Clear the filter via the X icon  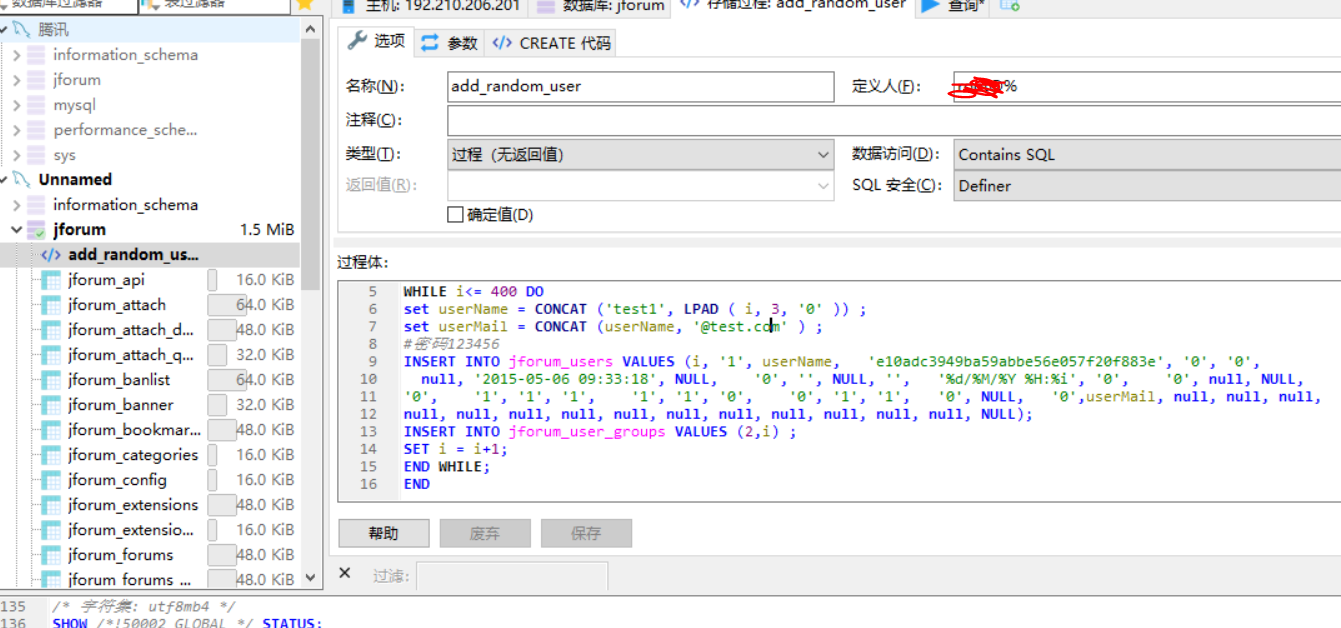[345, 573]
